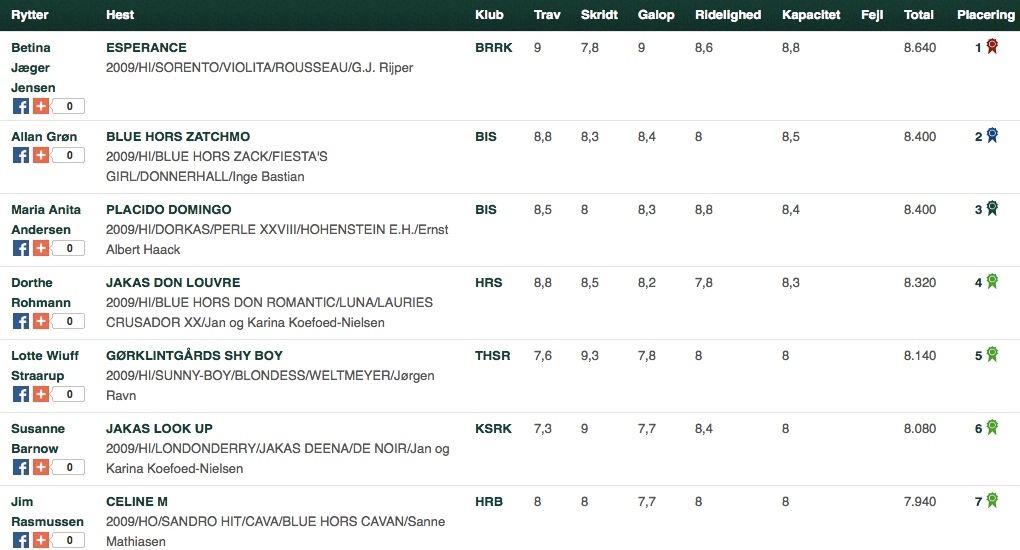Open rider Allan Grøn

[44, 136]
